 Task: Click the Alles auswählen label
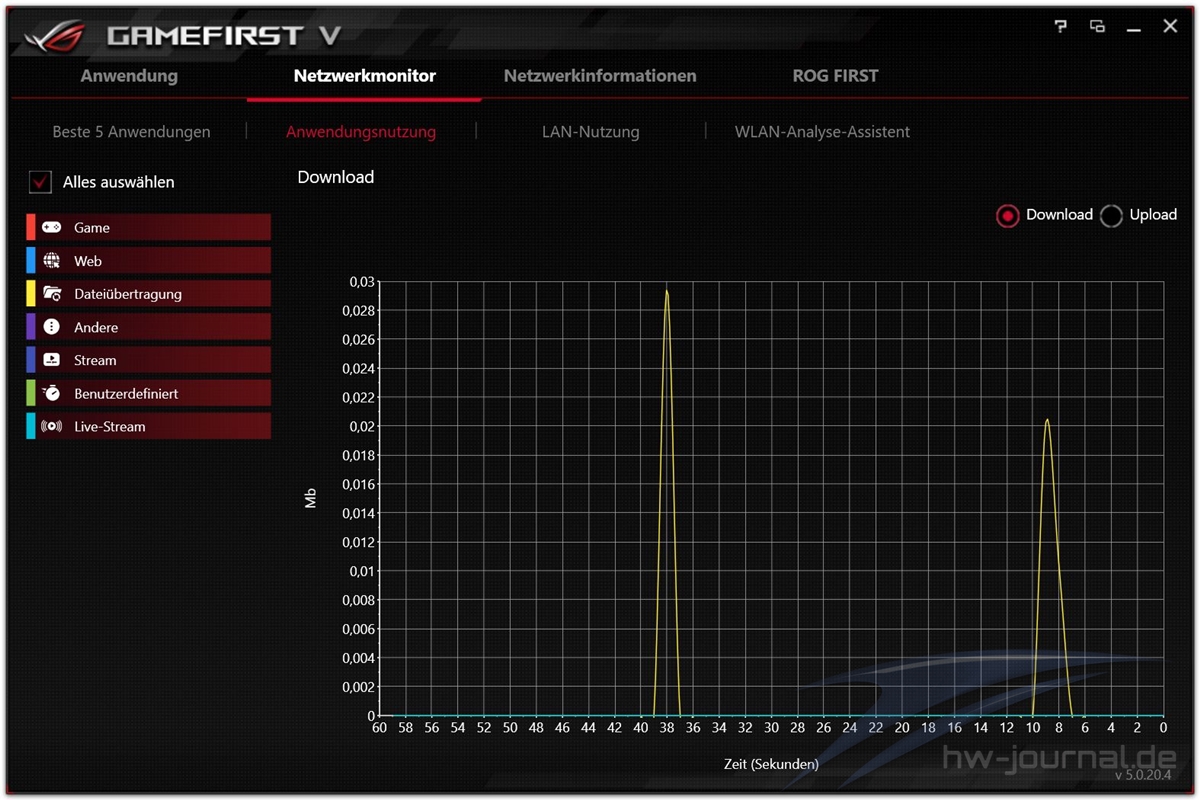(119, 182)
